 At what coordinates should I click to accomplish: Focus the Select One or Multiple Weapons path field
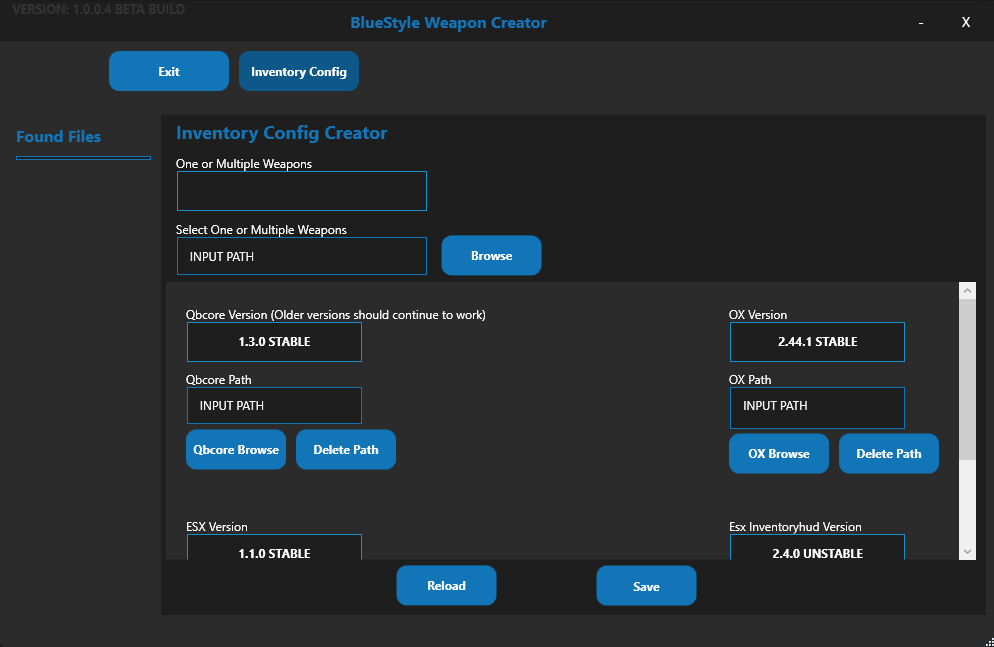(x=302, y=256)
